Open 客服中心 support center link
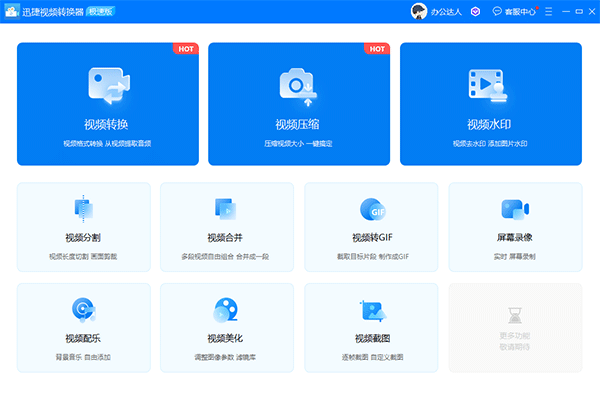The width and height of the screenshot is (600, 400). [x=520, y=12]
